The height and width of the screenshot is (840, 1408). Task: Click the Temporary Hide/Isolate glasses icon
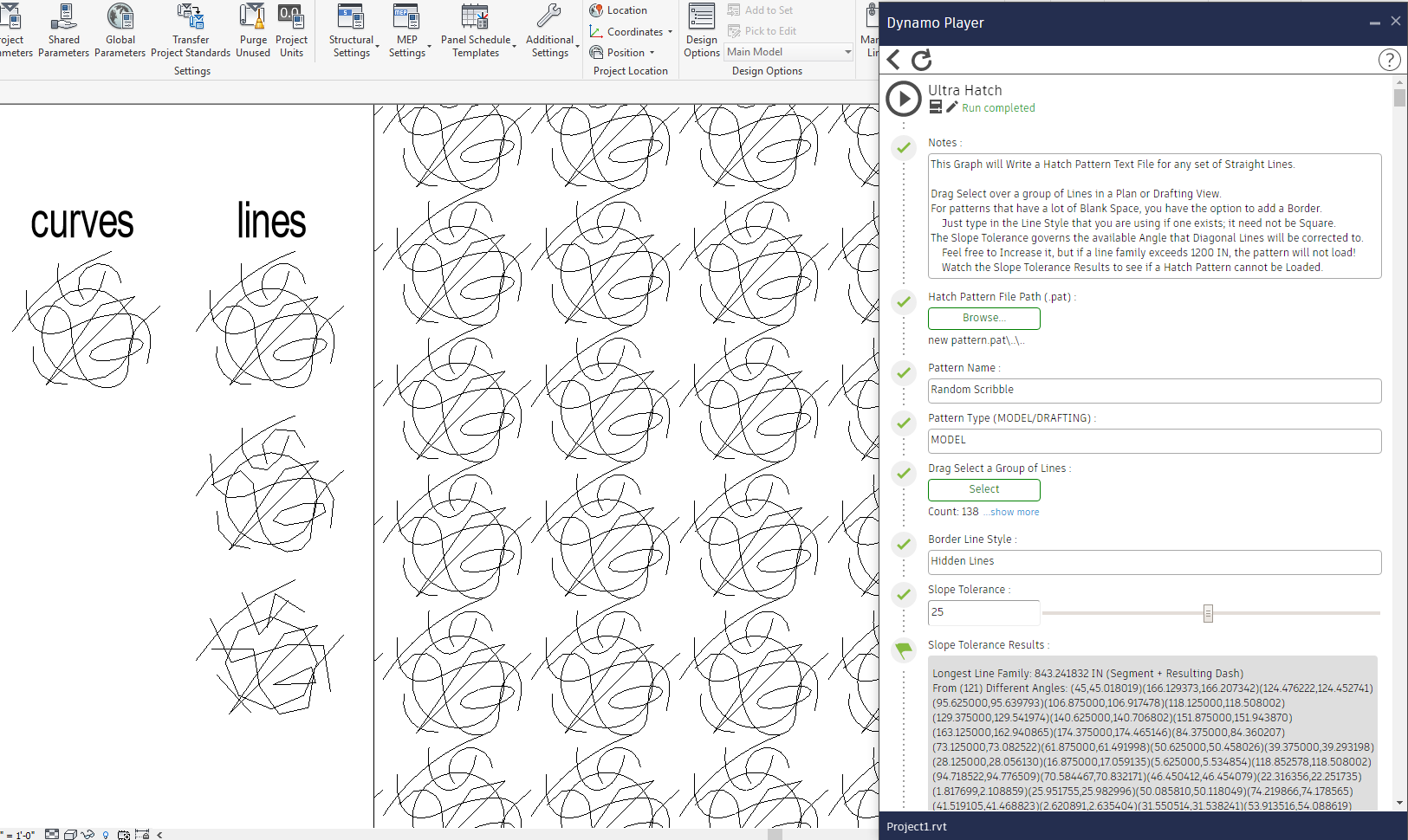click(88, 834)
